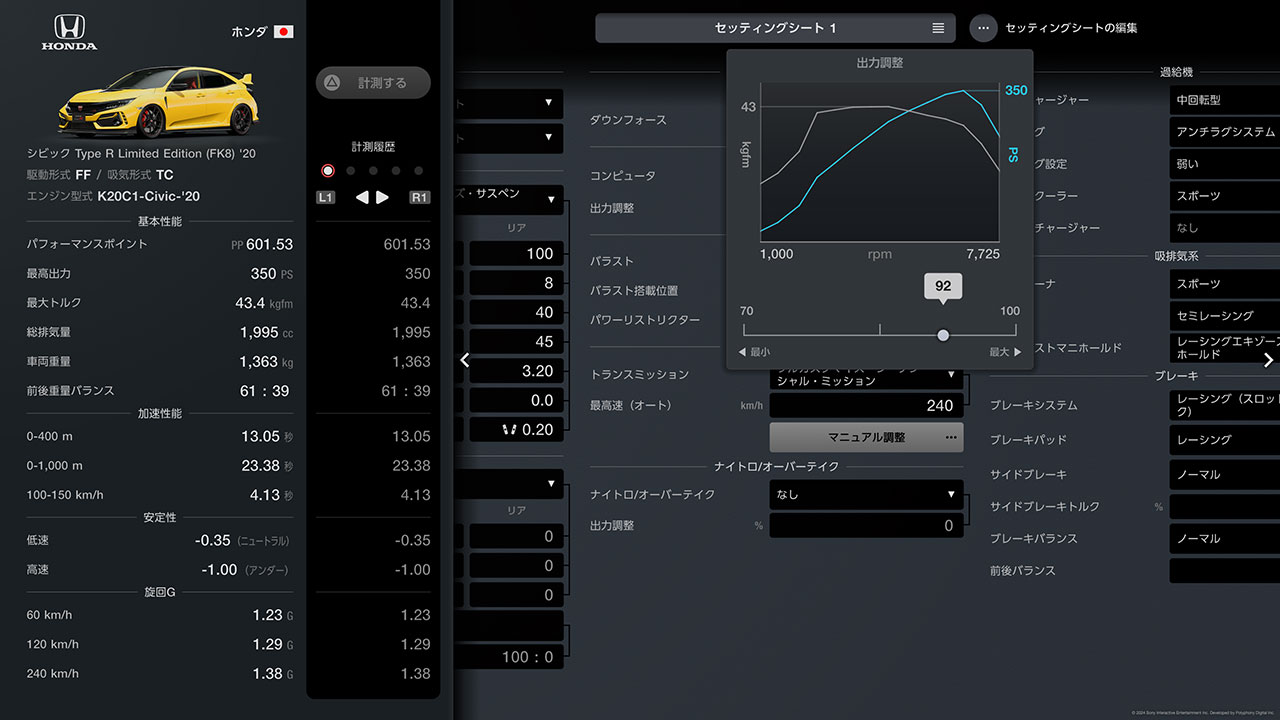Click the 92 value bubble above the slider

[x=943, y=286]
